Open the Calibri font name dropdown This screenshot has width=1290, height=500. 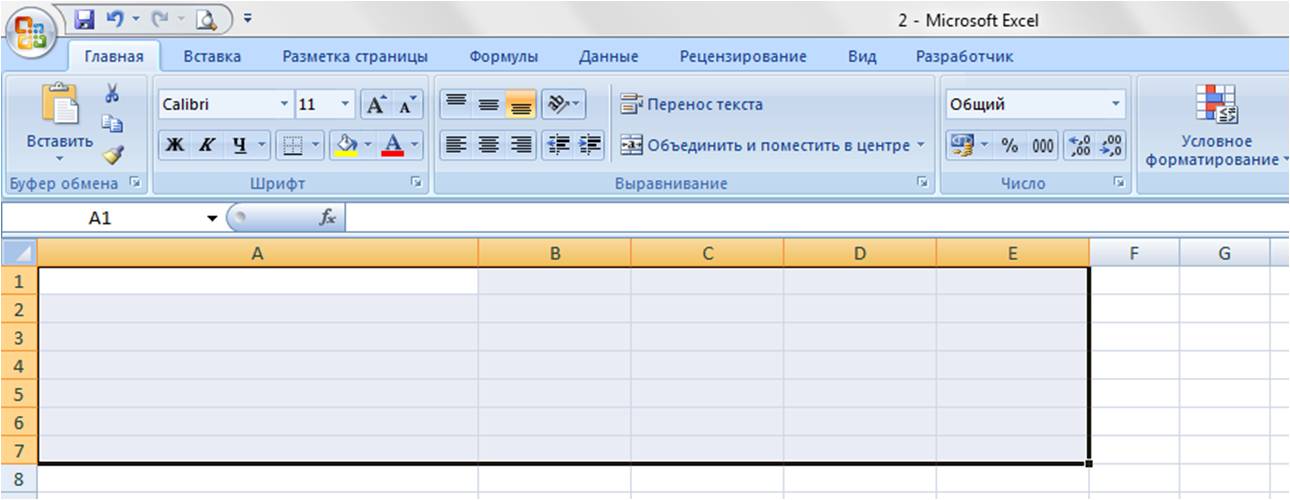pos(284,104)
